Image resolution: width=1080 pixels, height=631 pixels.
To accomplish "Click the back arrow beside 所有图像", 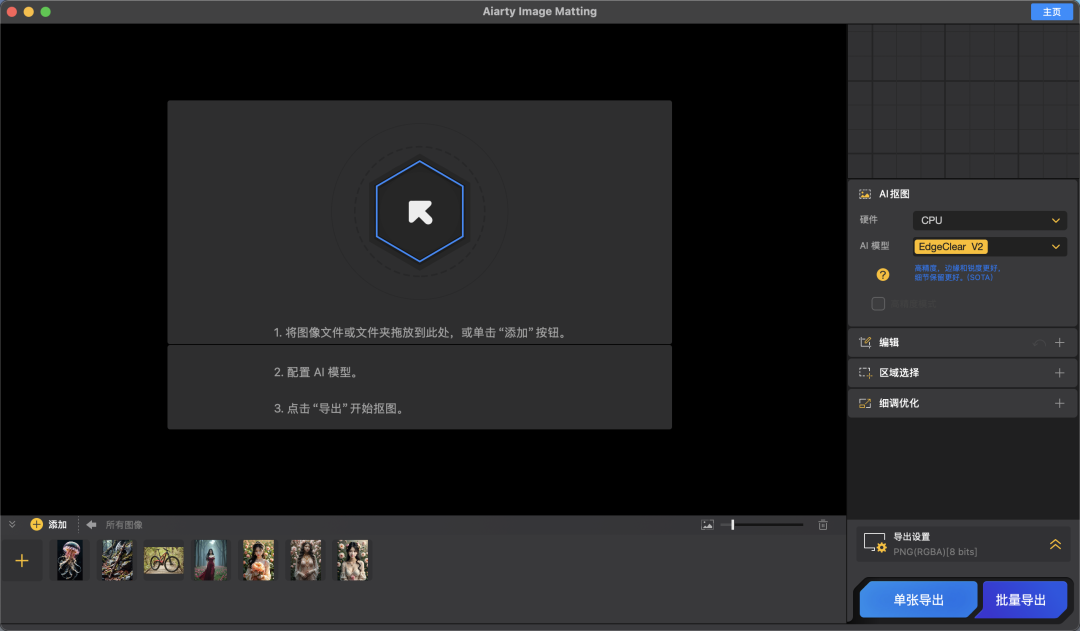I will pos(91,524).
